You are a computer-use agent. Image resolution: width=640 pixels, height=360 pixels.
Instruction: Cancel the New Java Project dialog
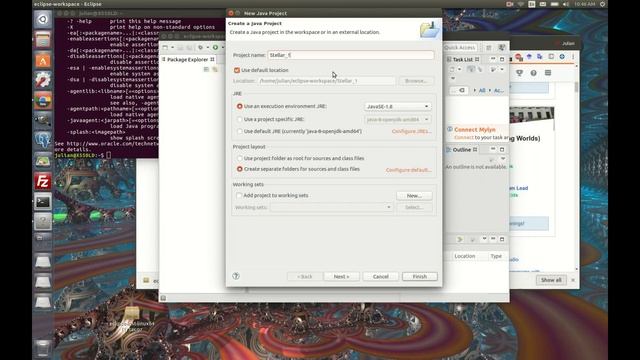click(x=380, y=277)
